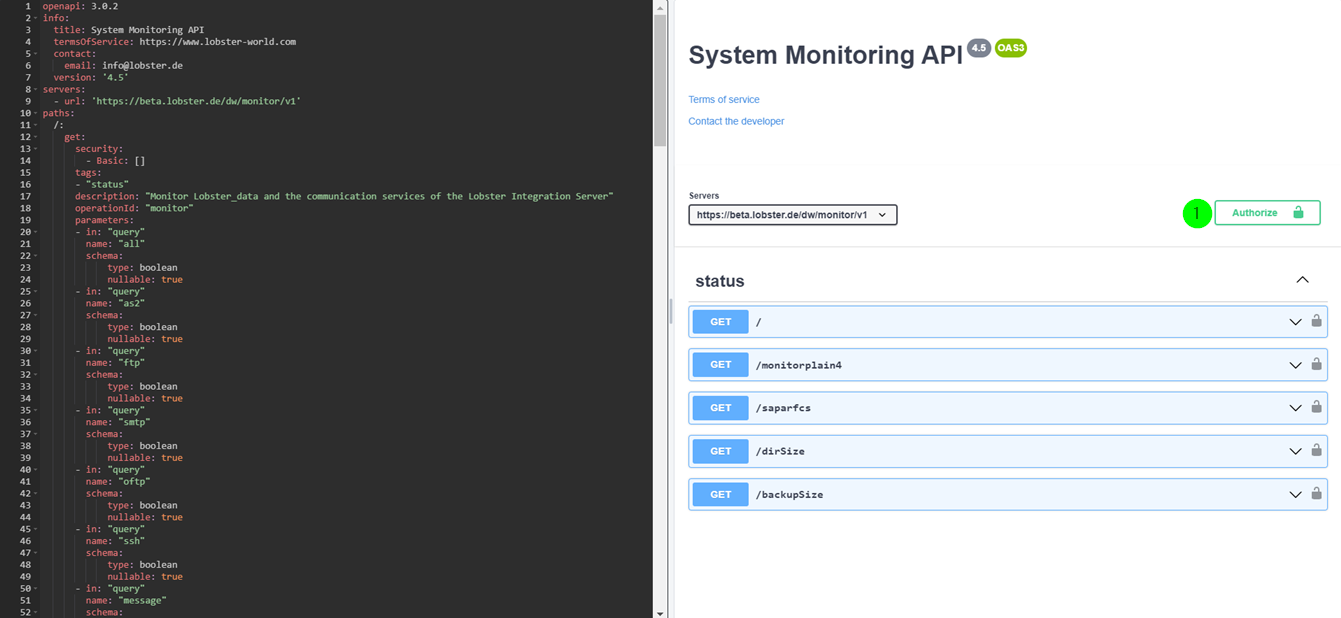Click the '- Basic: []' editor line
Image resolution: width=1341 pixels, height=618 pixels.
pos(116,160)
